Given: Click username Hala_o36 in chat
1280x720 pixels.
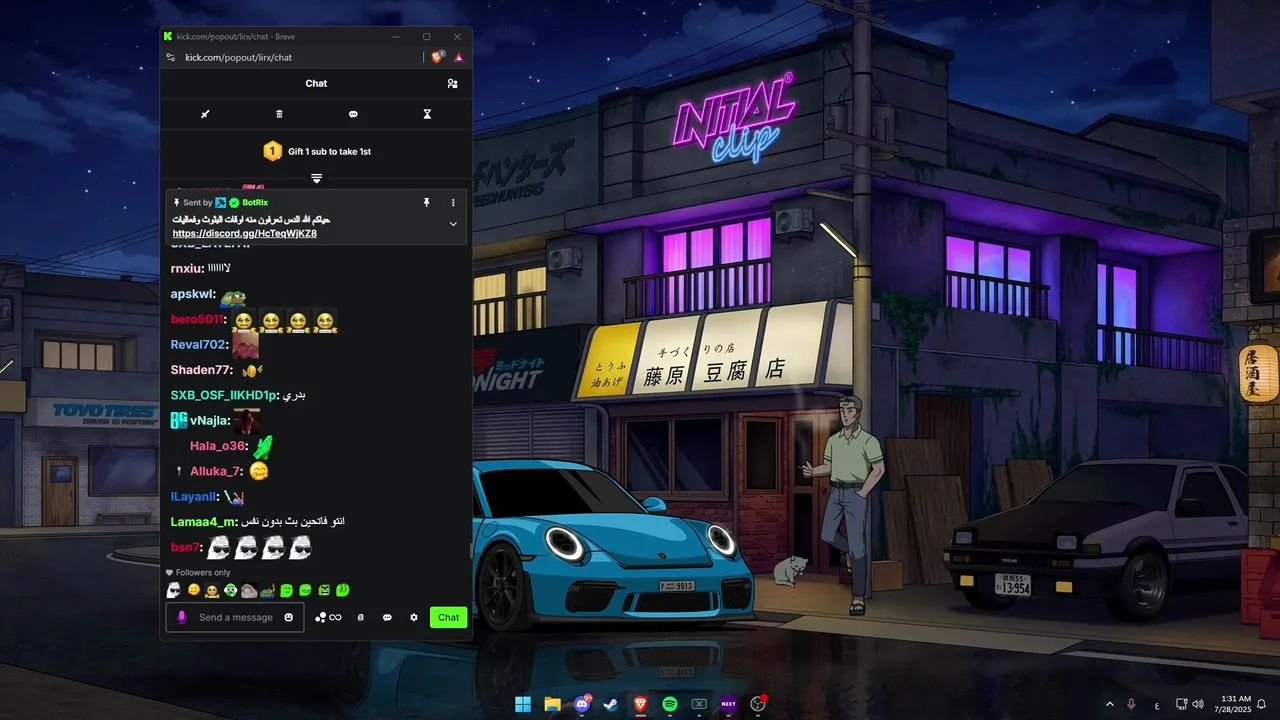Looking at the screenshot, I should [x=217, y=446].
